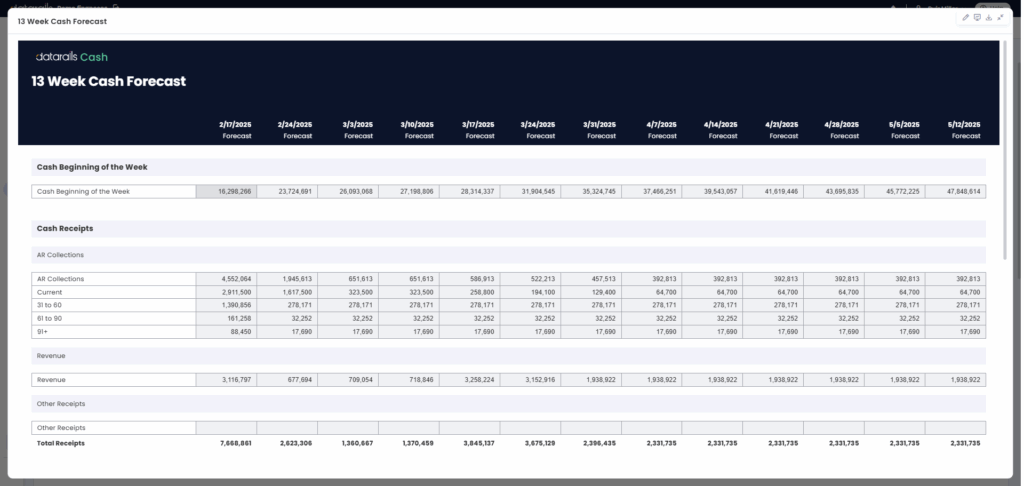Click the pencil edit icon
Viewport: 1024px width, 486px height.
(x=966, y=18)
